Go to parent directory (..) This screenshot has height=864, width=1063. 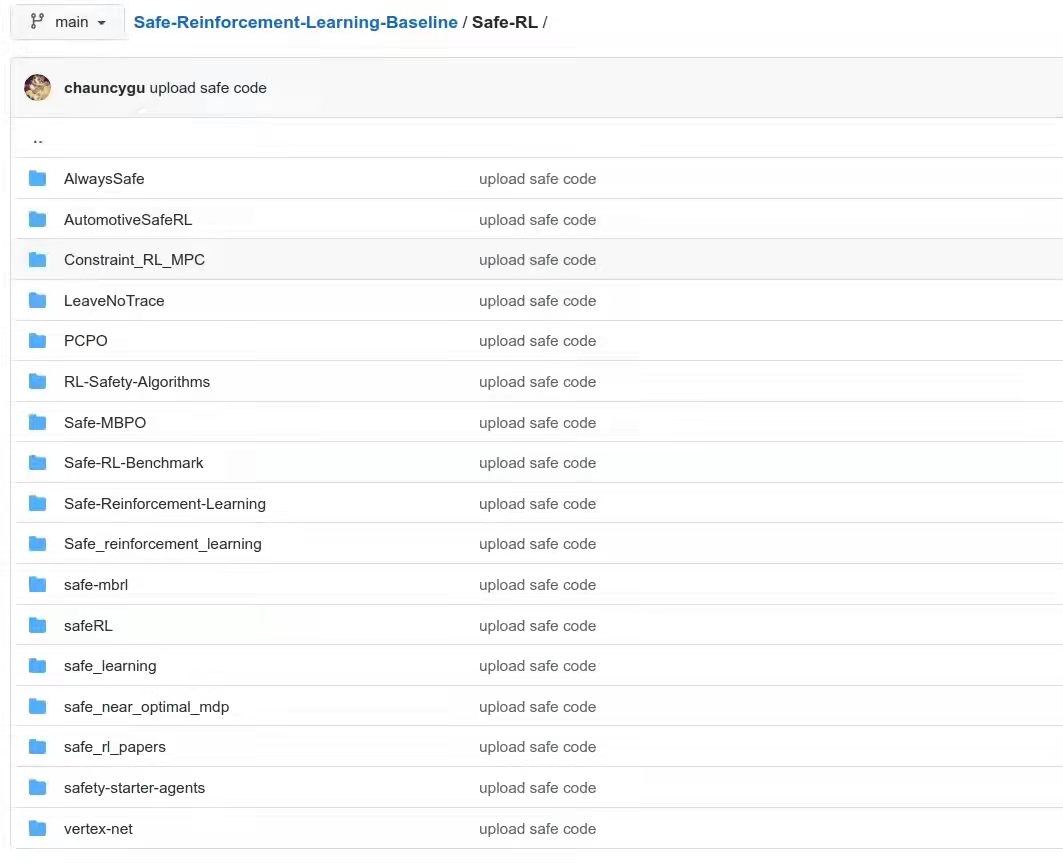pos(38,140)
